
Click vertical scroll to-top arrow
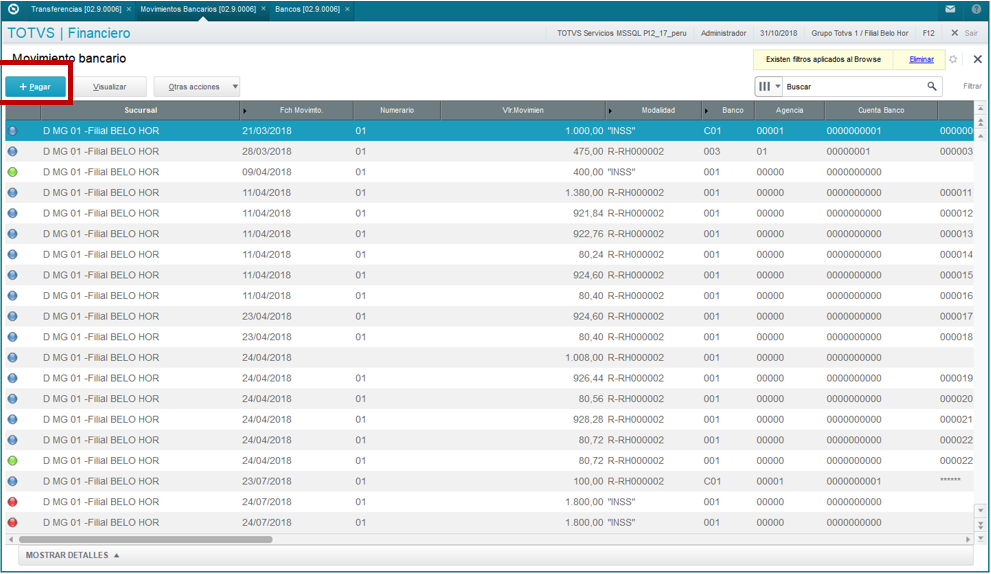[x=980, y=108]
